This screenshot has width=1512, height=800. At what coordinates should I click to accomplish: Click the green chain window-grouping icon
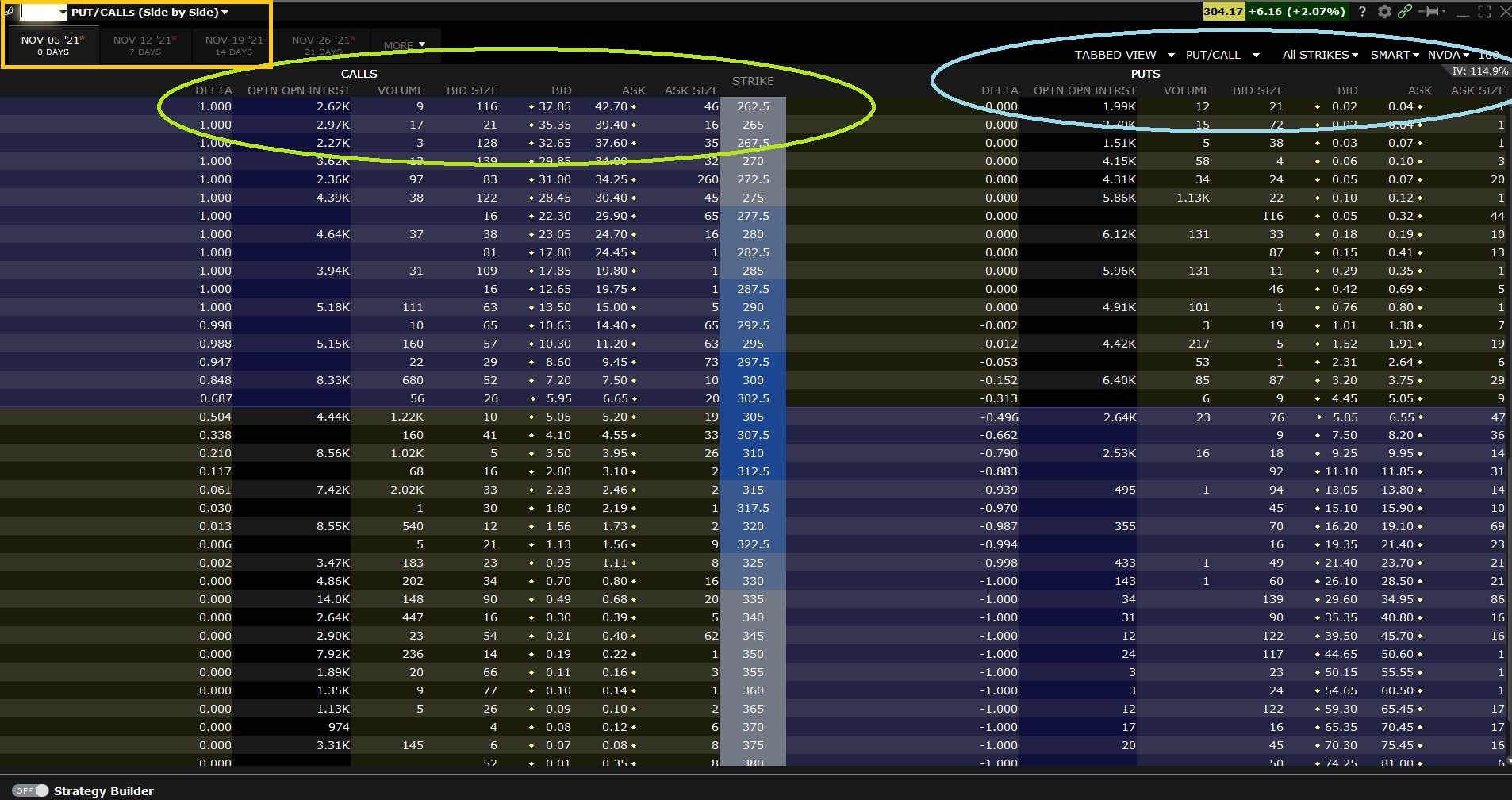tap(1405, 11)
